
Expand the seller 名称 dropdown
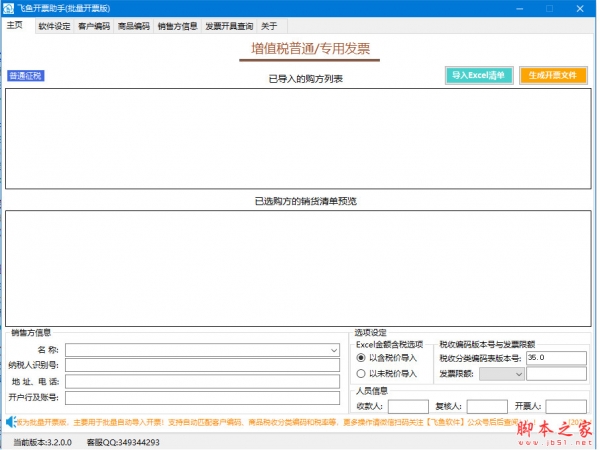333,350
